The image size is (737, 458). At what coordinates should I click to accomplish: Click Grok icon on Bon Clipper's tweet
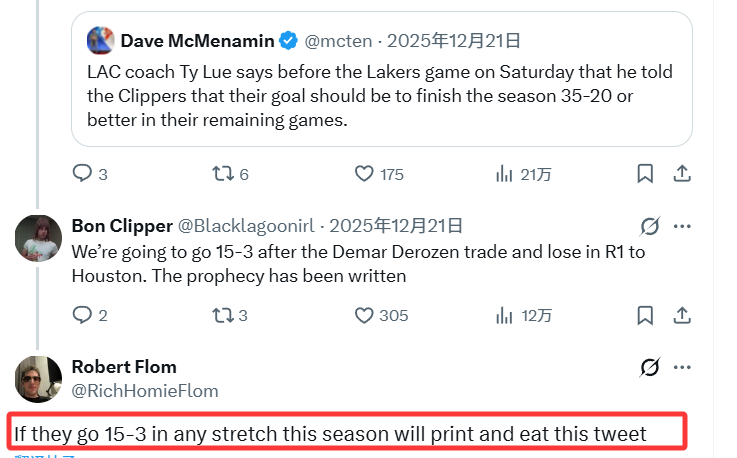click(650, 226)
